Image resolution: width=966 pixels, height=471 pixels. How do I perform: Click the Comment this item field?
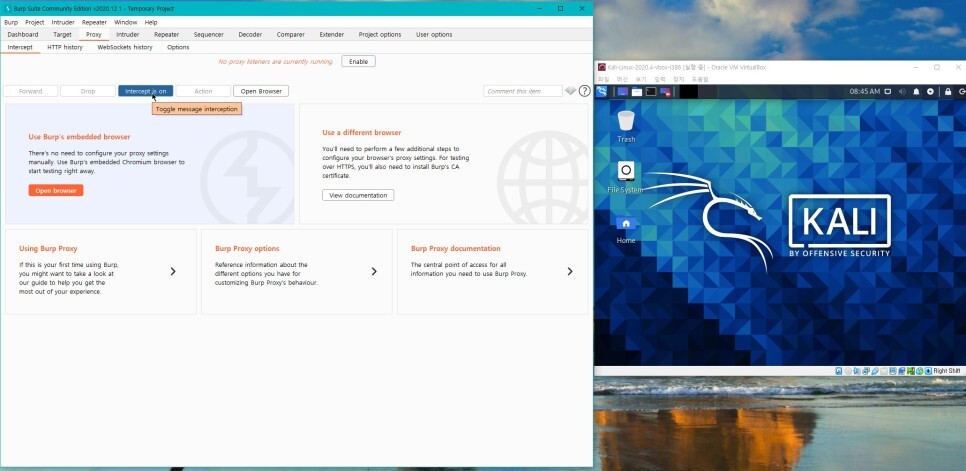[522, 91]
